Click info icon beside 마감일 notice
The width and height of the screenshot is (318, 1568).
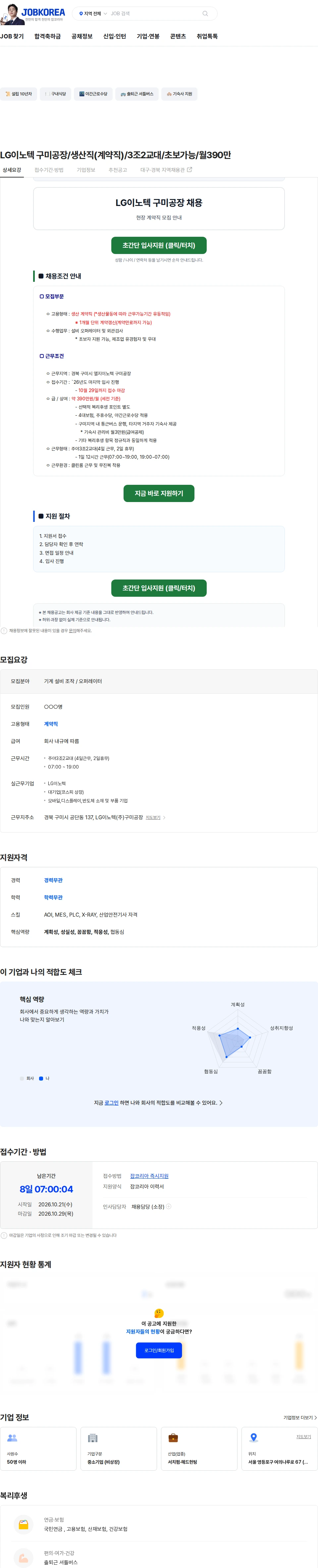pos(4,1235)
